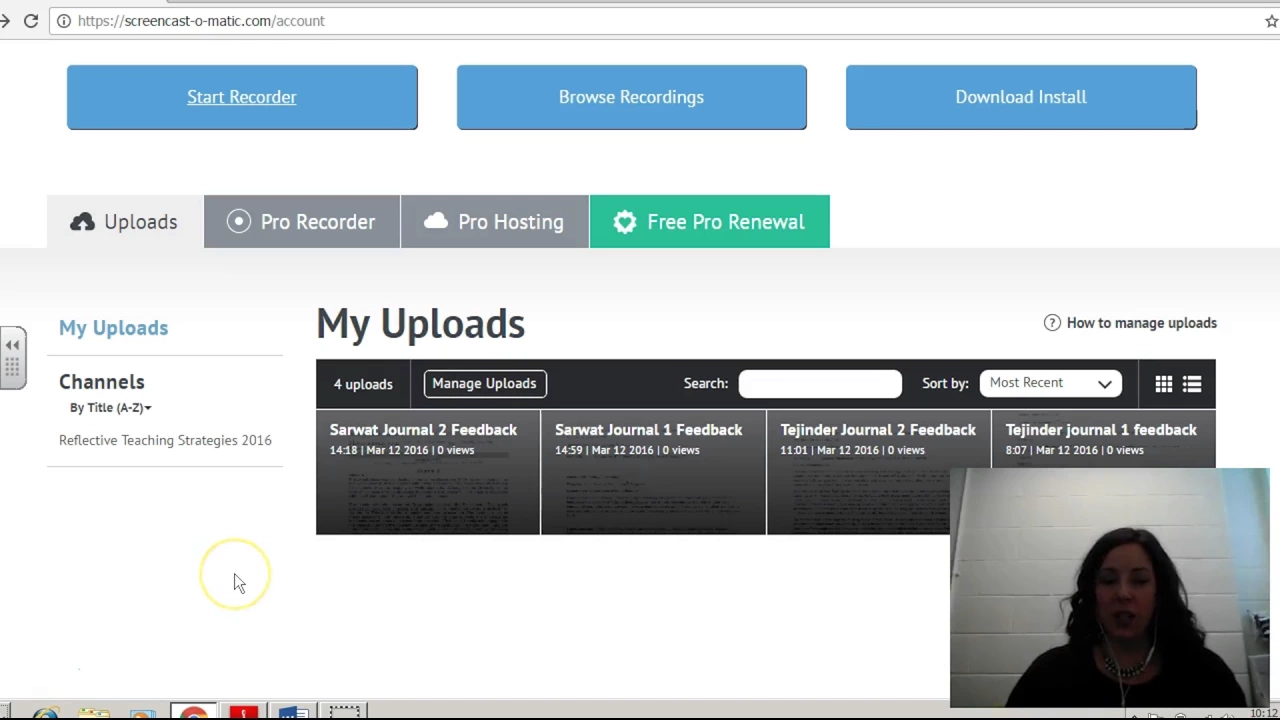Click the 4 uploads count label
This screenshot has height=720, width=1280.
pyautogui.click(x=363, y=384)
